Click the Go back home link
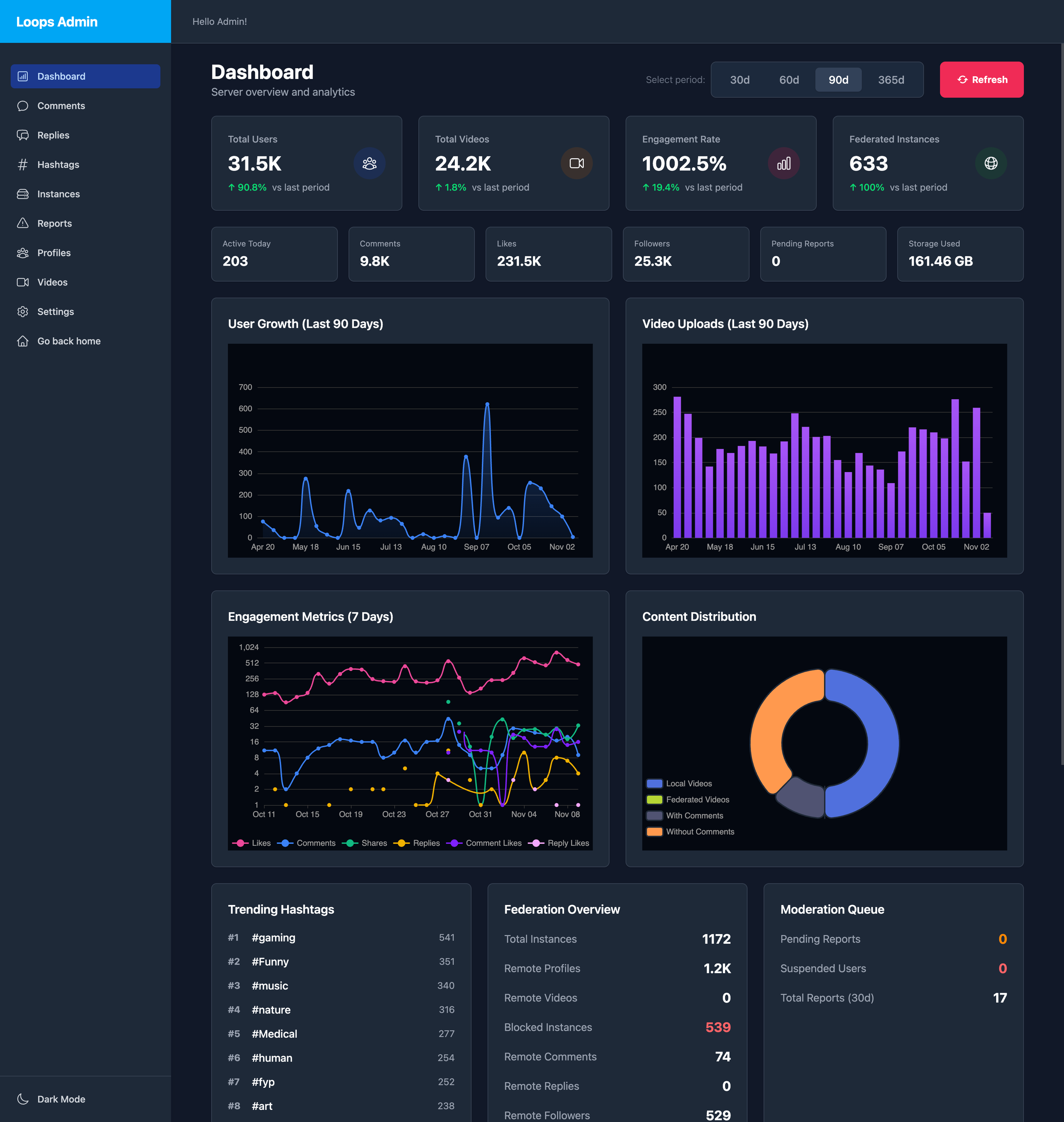Image resolution: width=1064 pixels, height=1122 pixels. tap(69, 341)
